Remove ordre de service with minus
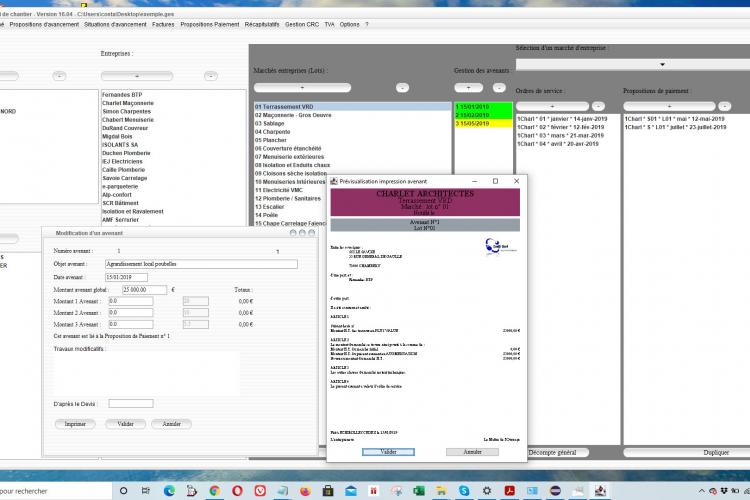750x500 pixels. tap(598, 106)
